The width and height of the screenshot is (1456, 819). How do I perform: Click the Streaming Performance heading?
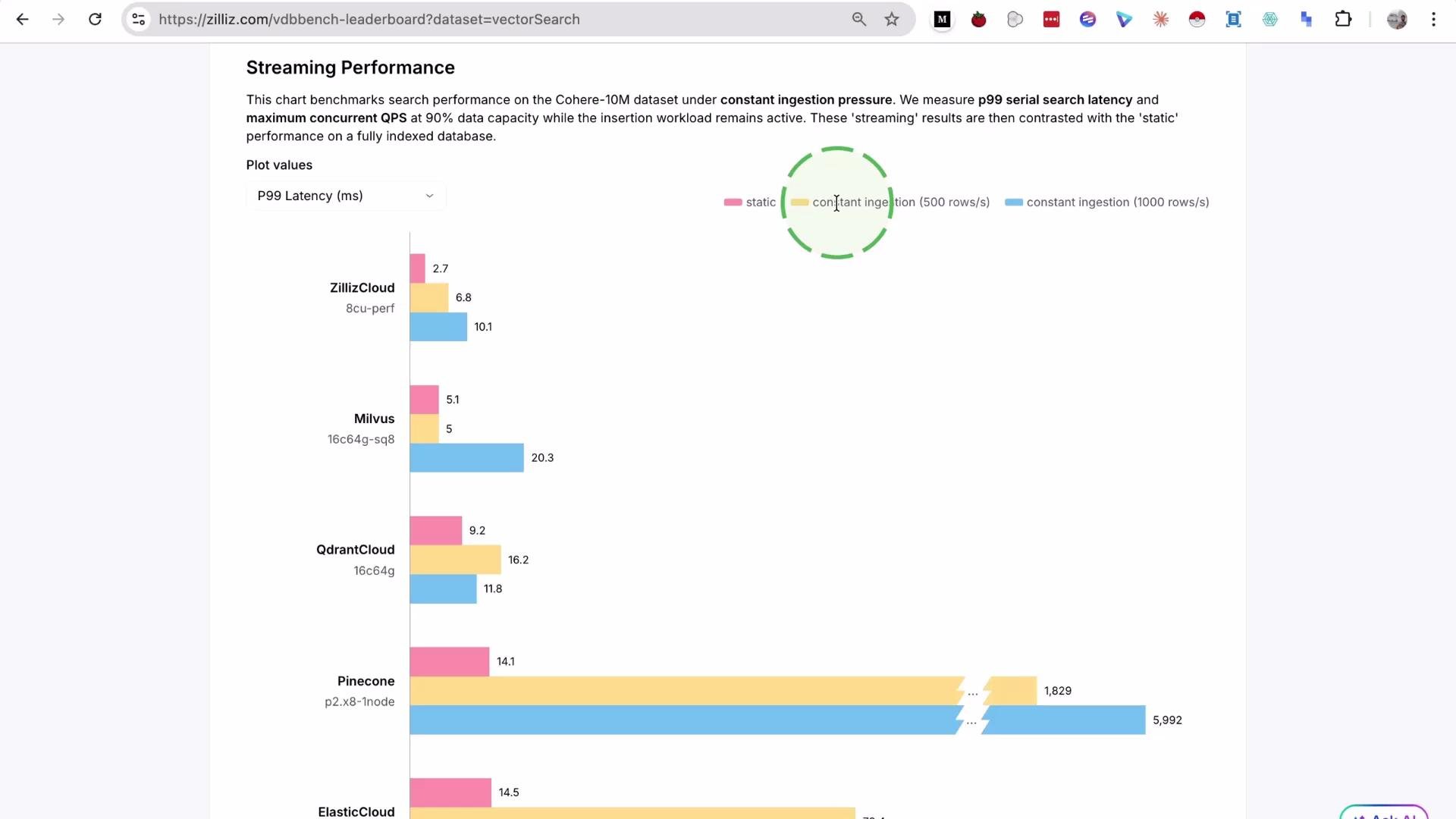click(x=350, y=67)
